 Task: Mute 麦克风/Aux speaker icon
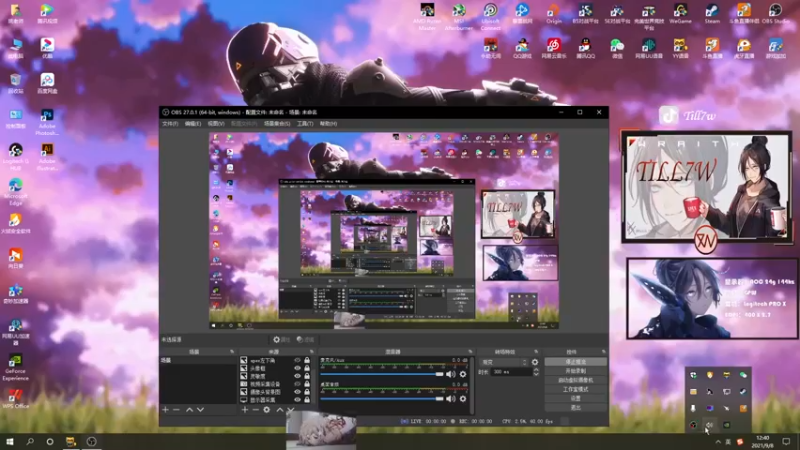click(x=451, y=374)
